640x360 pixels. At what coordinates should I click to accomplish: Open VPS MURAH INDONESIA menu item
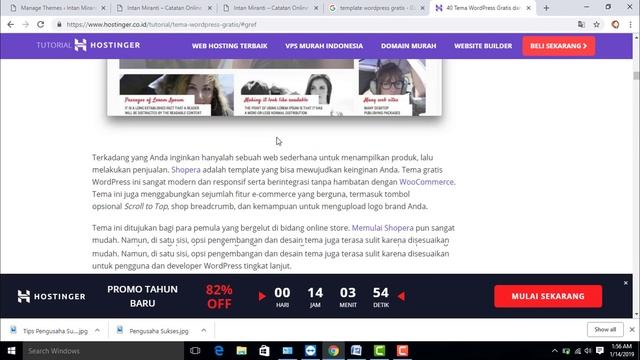click(x=324, y=46)
